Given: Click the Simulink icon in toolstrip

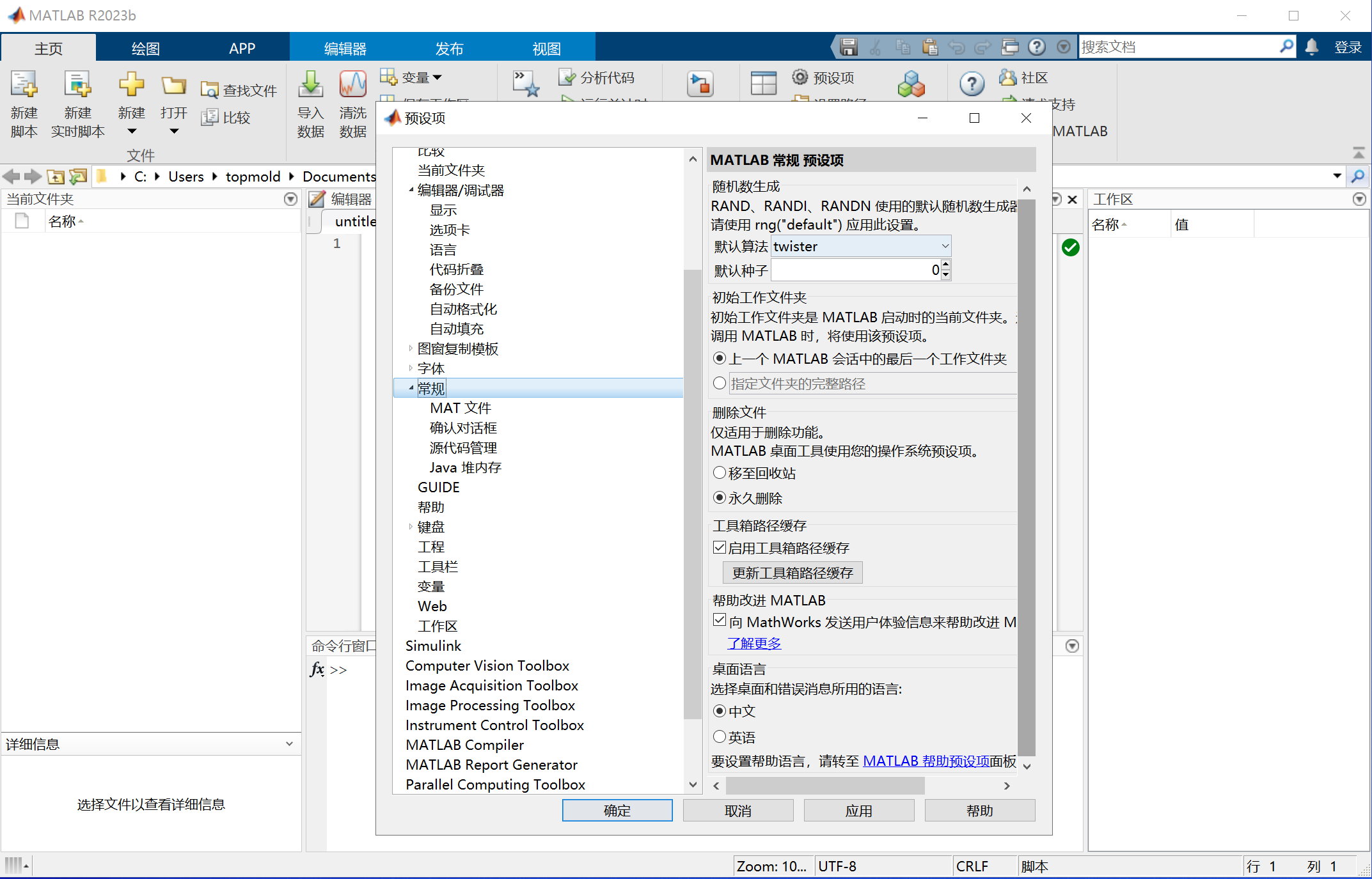Looking at the screenshot, I should 700,84.
